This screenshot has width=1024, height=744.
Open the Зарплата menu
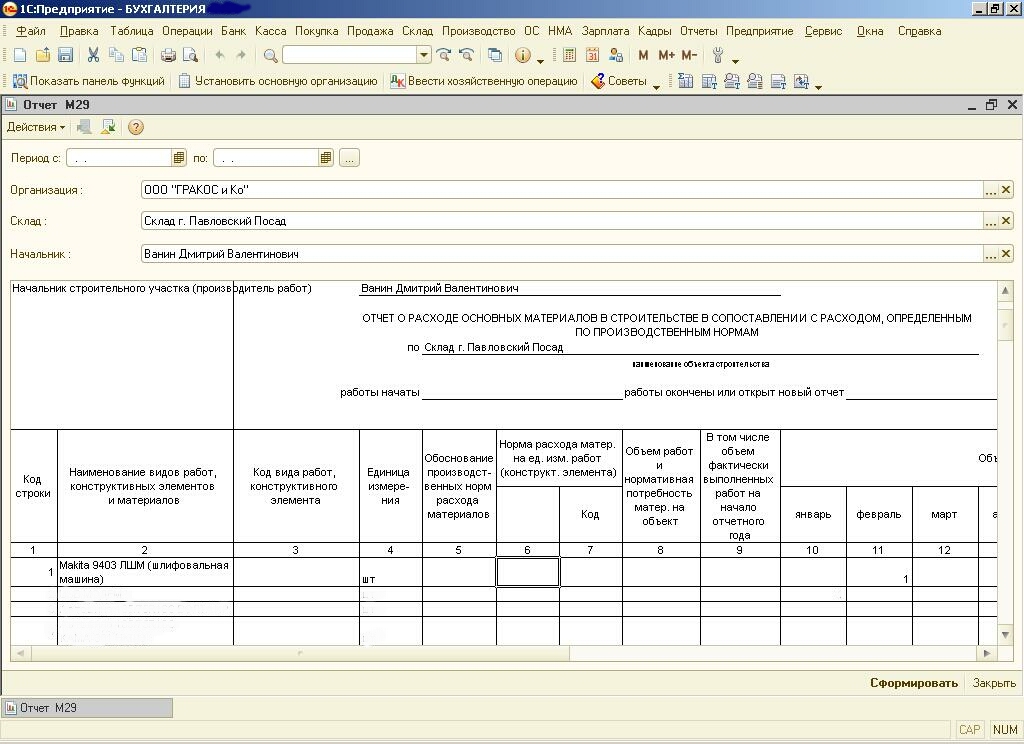(x=605, y=31)
